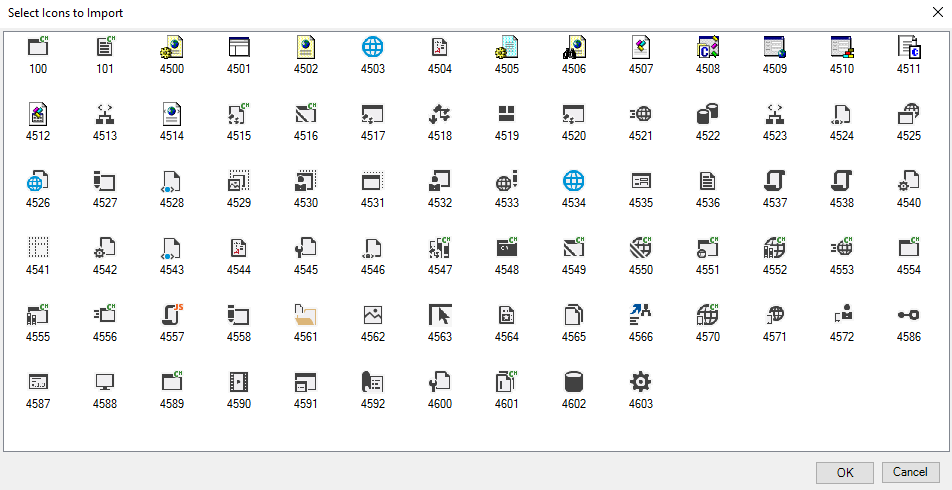The height and width of the screenshot is (490, 952).
Task: Select the globe lines icon 4521
Action: pos(641,114)
